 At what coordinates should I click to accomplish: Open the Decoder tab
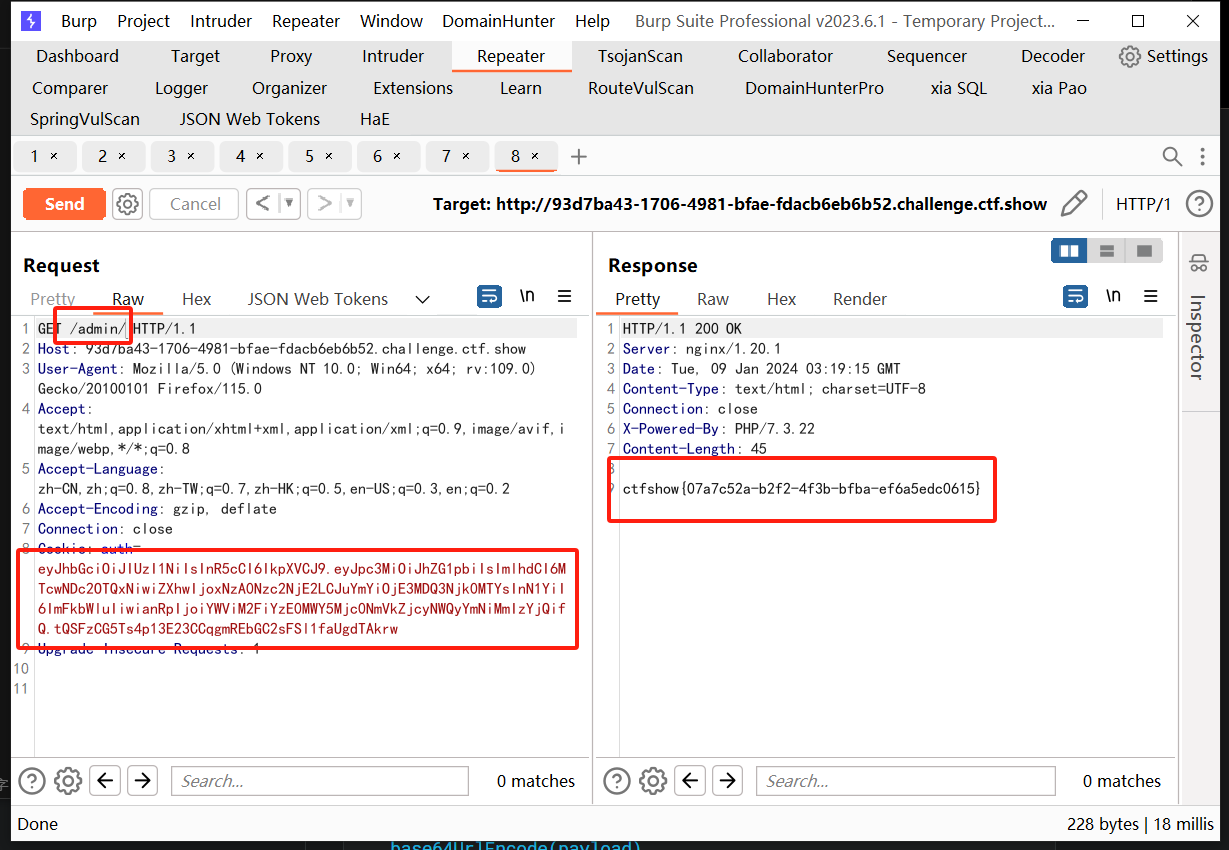tap(1053, 56)
